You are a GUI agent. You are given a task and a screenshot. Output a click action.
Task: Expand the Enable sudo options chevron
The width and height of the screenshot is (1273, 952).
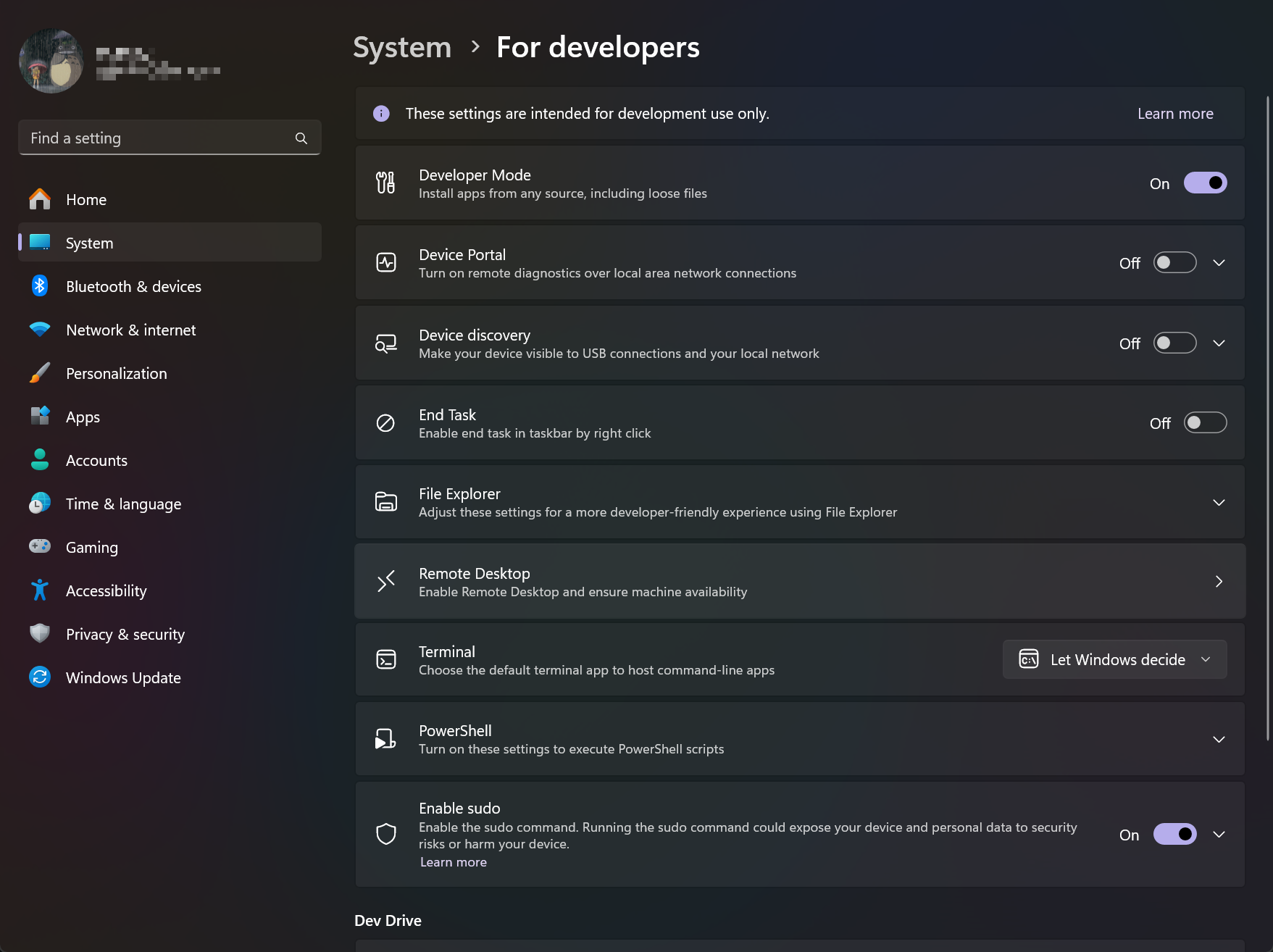pos(1219,835)
